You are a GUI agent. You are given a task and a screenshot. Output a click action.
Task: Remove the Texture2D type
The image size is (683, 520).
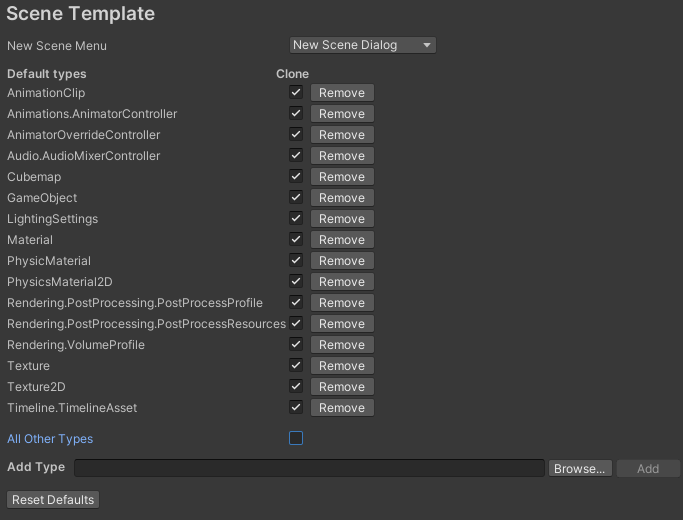pos(342,387)
